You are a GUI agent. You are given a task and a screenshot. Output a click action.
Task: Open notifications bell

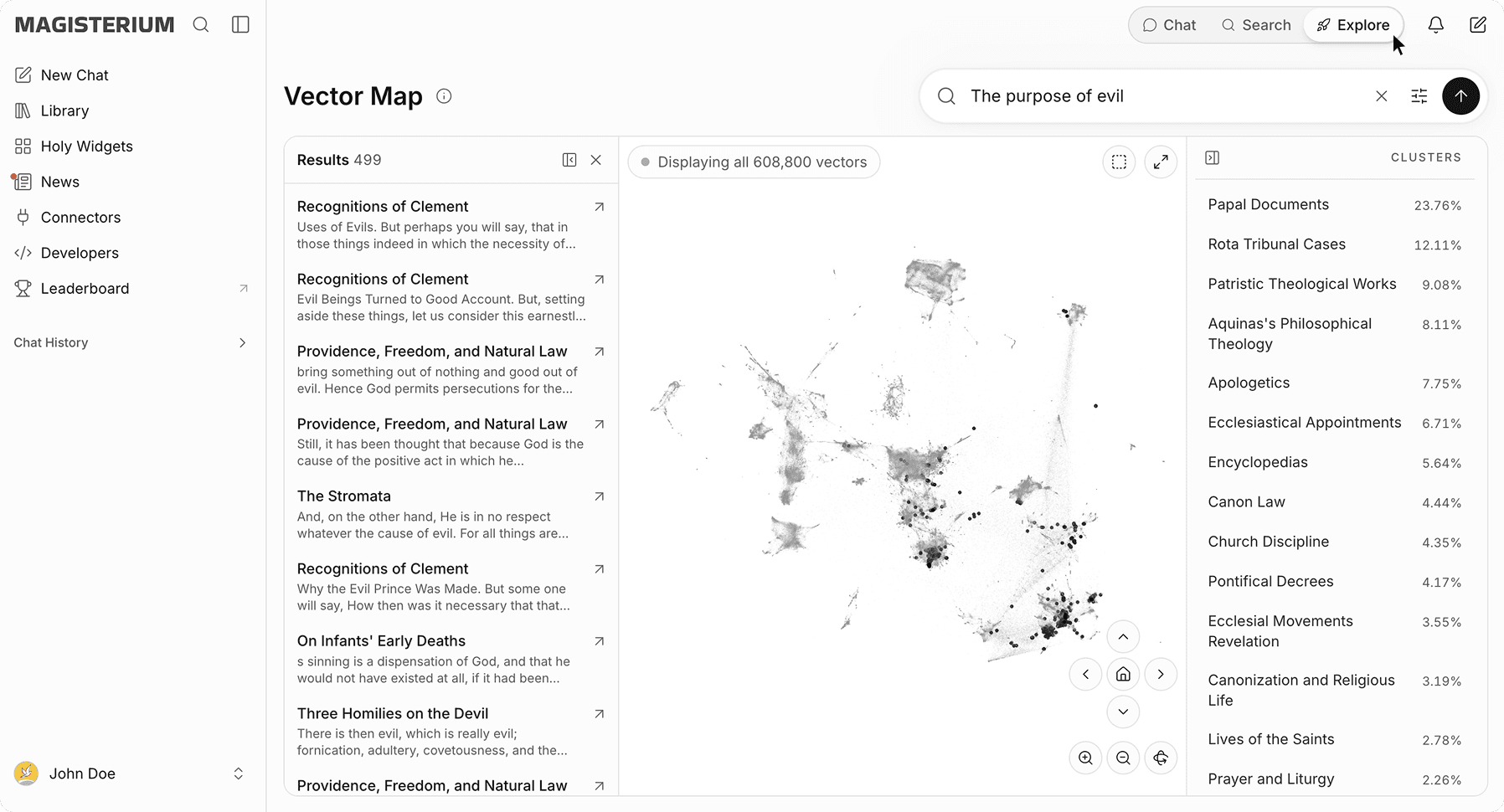(1435, 25)
